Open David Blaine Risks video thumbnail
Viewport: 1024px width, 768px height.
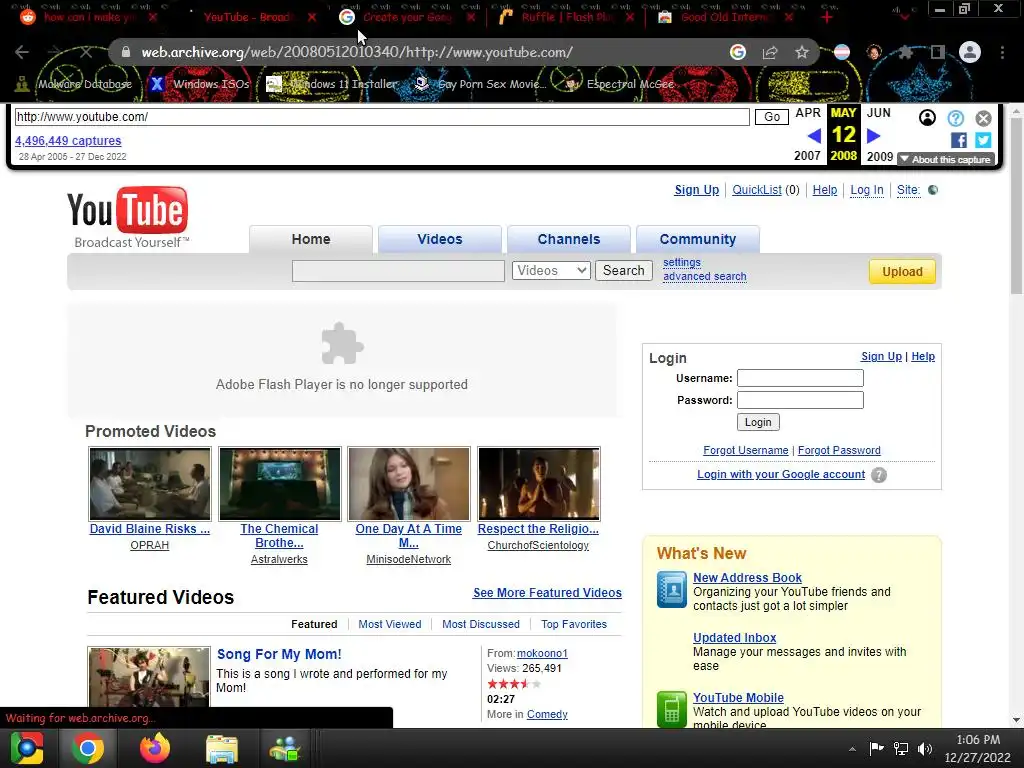[150, 484]
